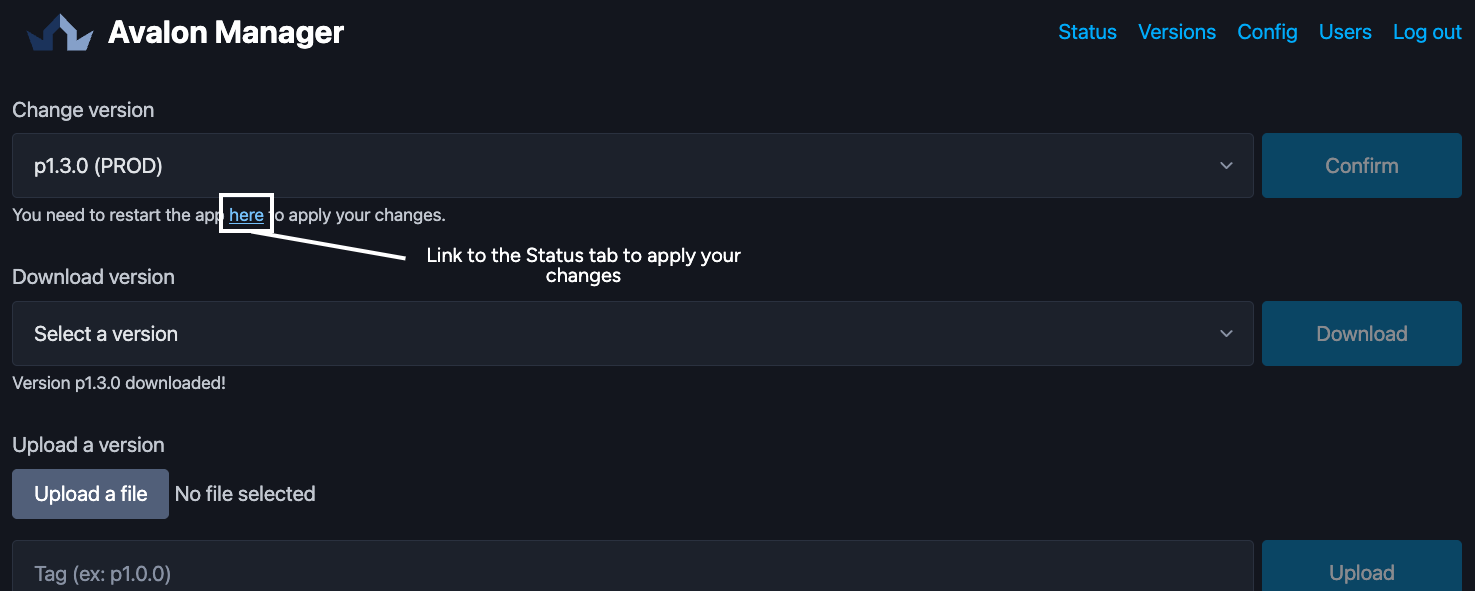1475x591 pixels.
Task: Click the Avalon Manager title text
Action: pyautogui.click(x=226, y=33)
